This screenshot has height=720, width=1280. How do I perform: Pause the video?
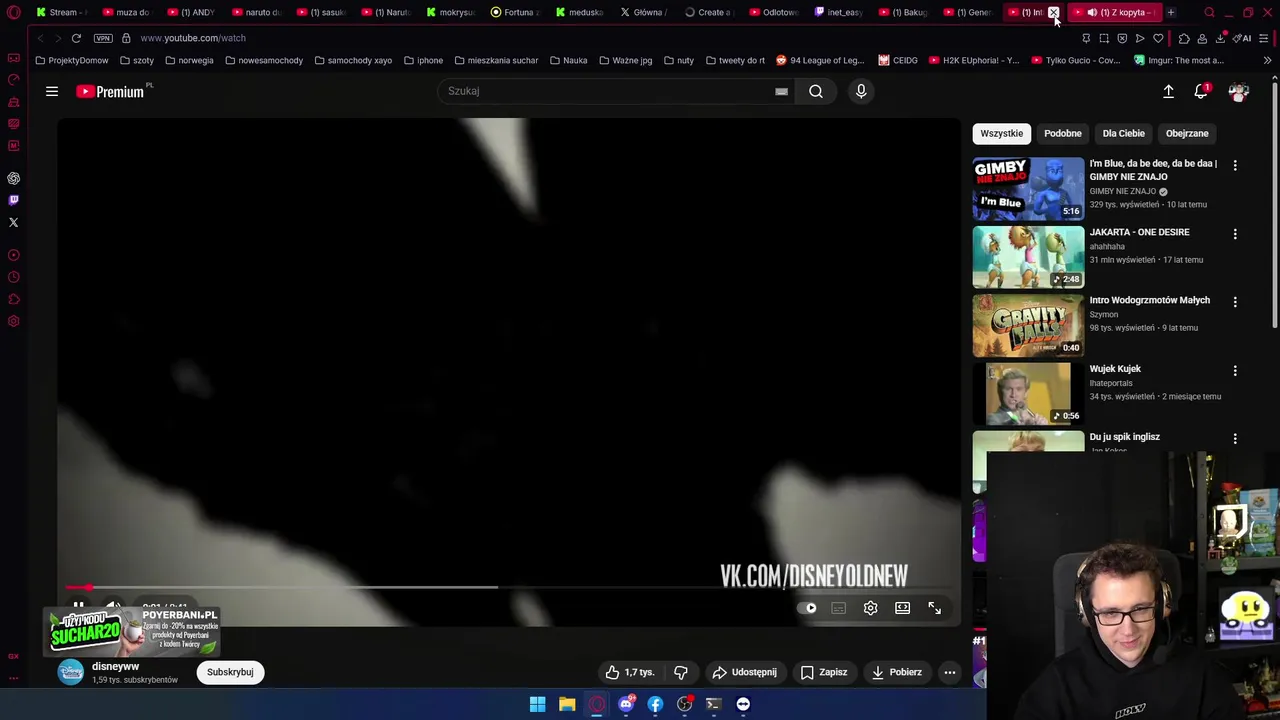click(x=78, y=607)
